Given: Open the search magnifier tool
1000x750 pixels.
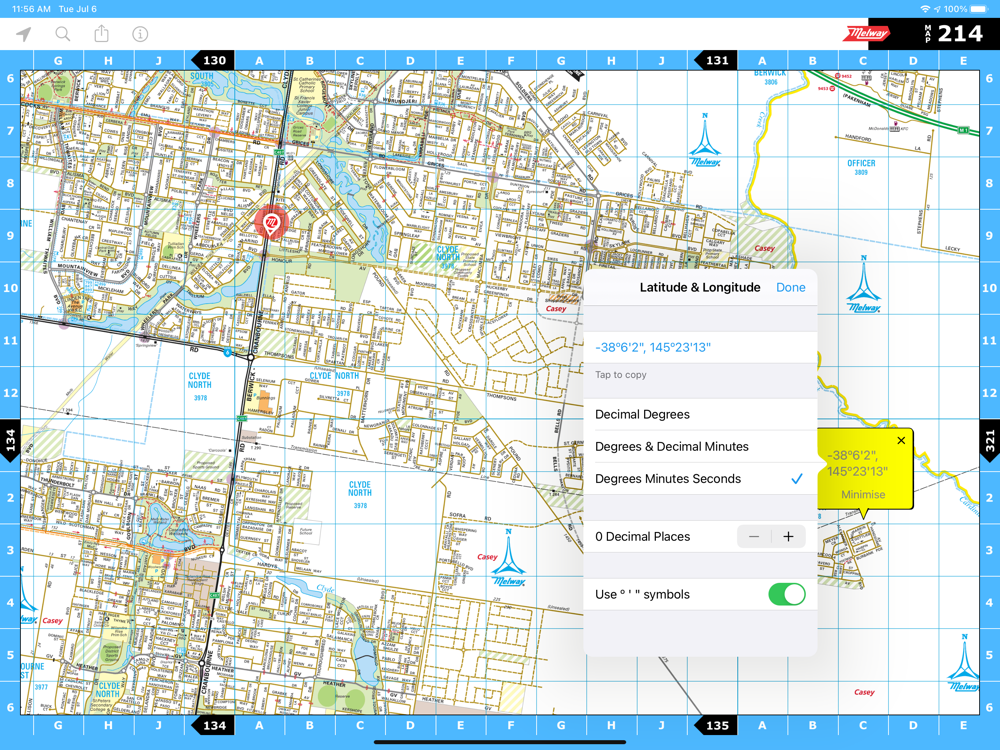Looking at the screenshot, I should (x=62, y=34).
